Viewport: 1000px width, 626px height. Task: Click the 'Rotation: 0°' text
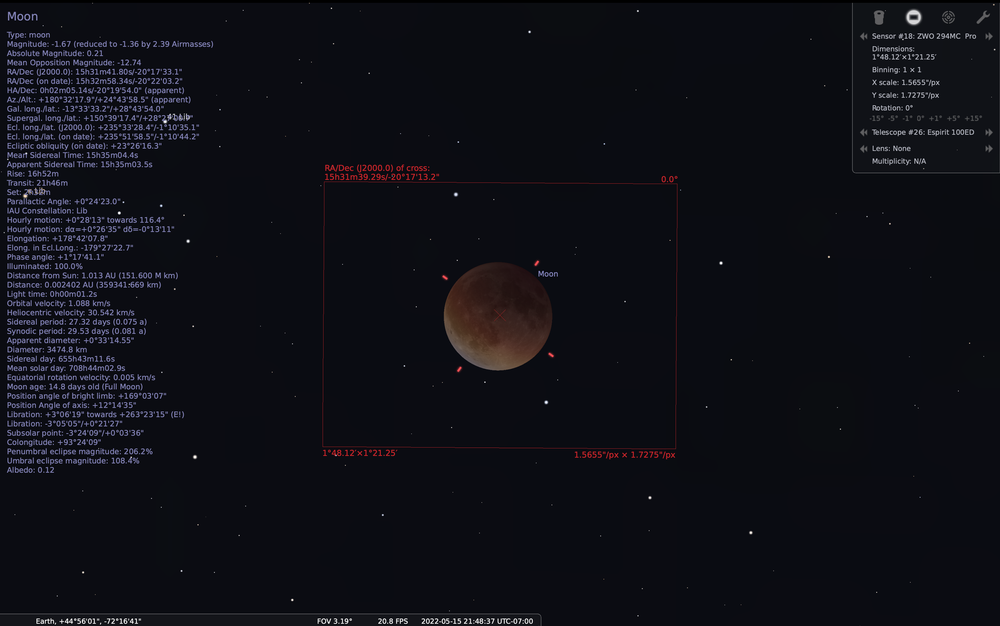click(x=892, y=108)
